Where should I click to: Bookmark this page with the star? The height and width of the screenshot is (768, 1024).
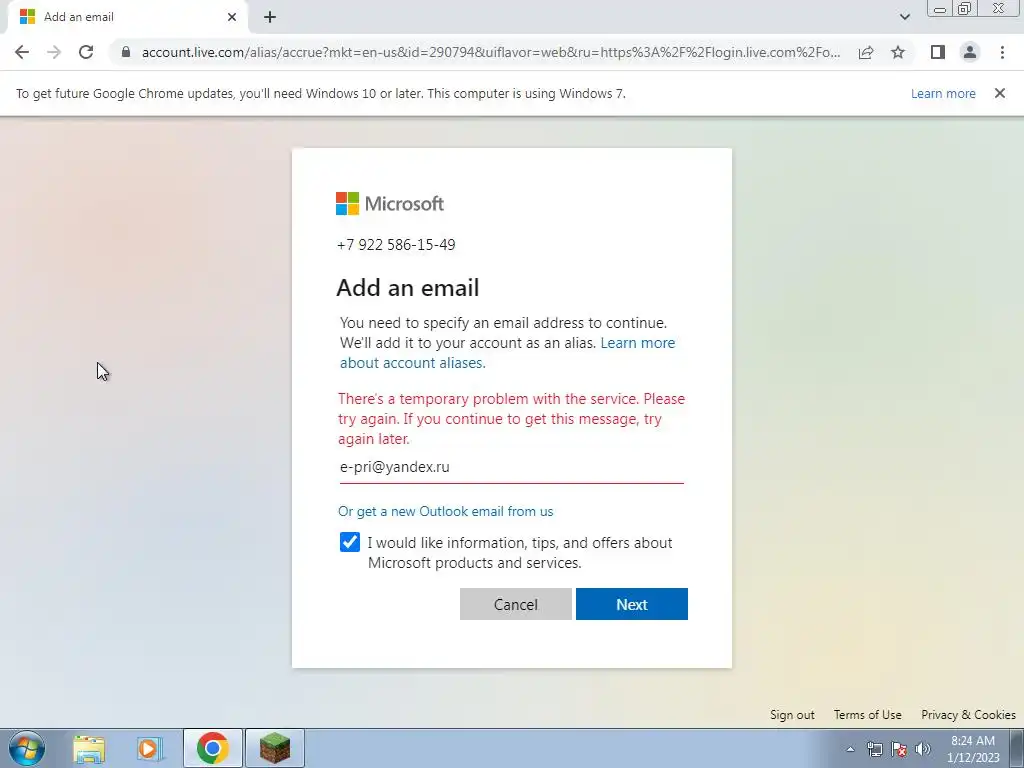[x=898, y=52]
